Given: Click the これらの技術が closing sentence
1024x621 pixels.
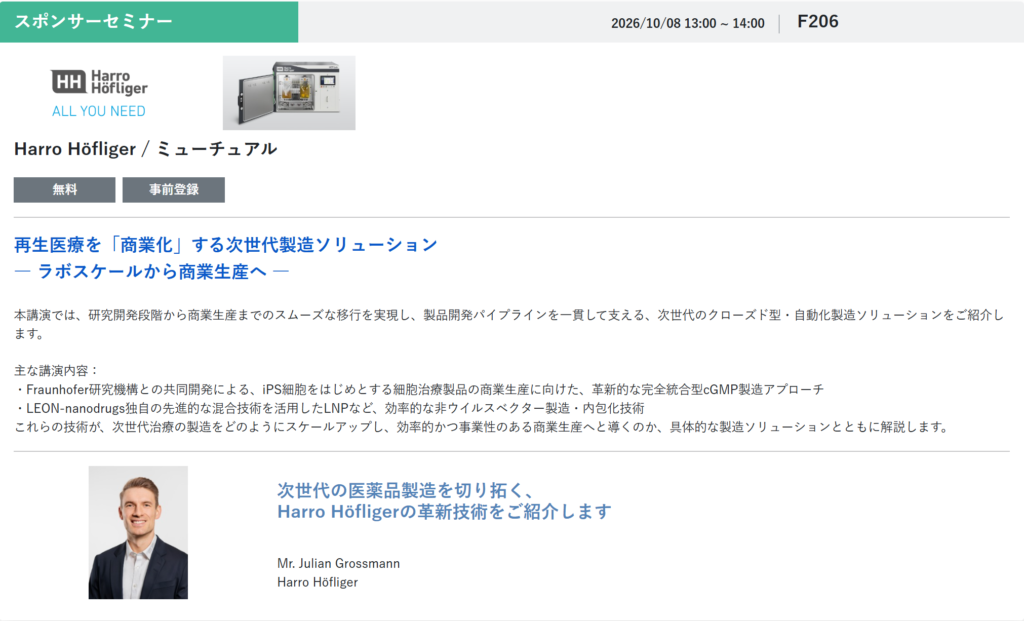Looking at the screenshot, I should coord(481,427).
